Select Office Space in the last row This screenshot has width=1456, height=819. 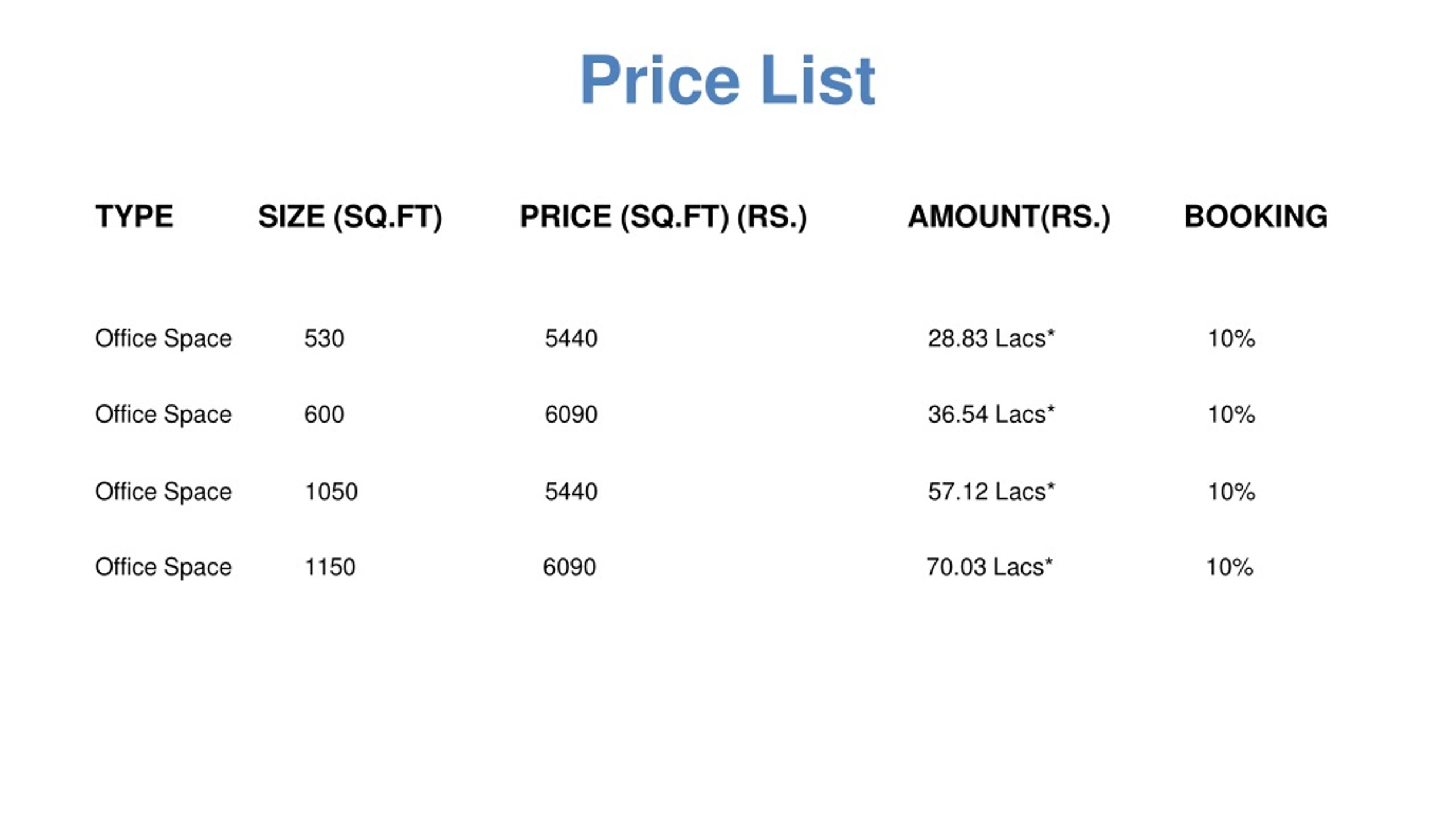pyautogui.click(x=163, y=568)
